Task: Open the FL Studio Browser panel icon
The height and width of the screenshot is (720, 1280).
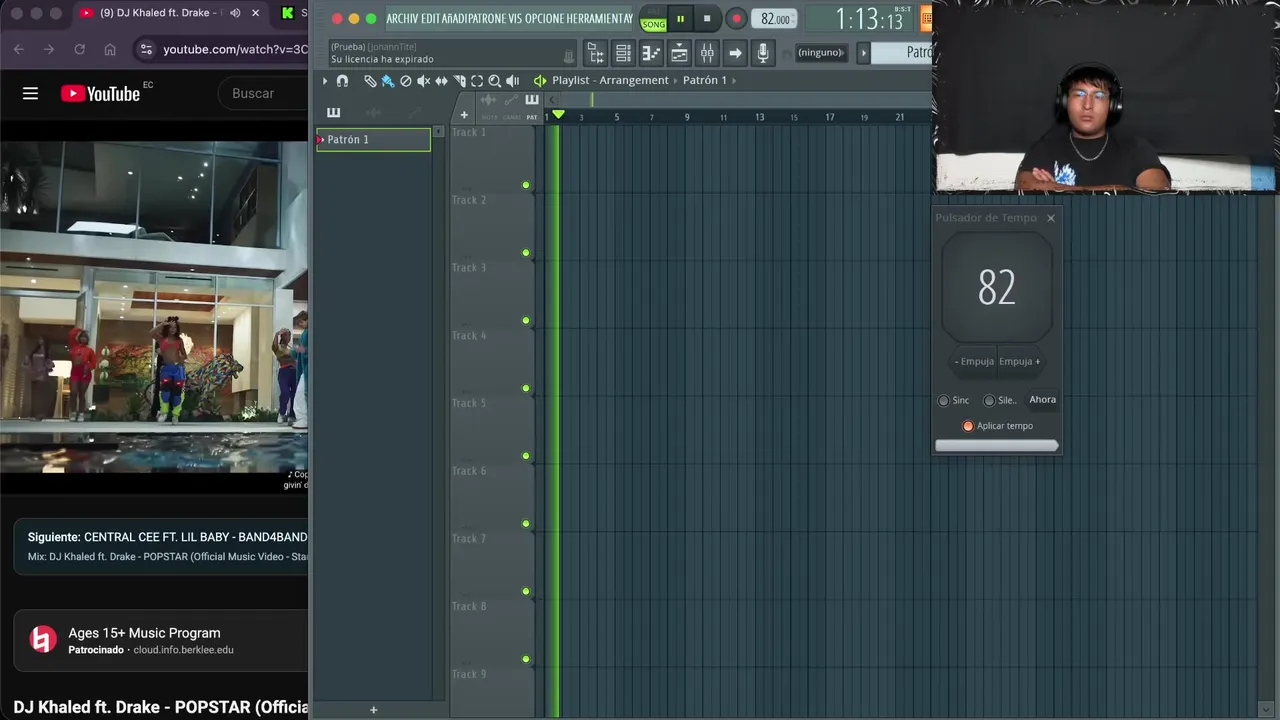Action: [x=595, y=53]
